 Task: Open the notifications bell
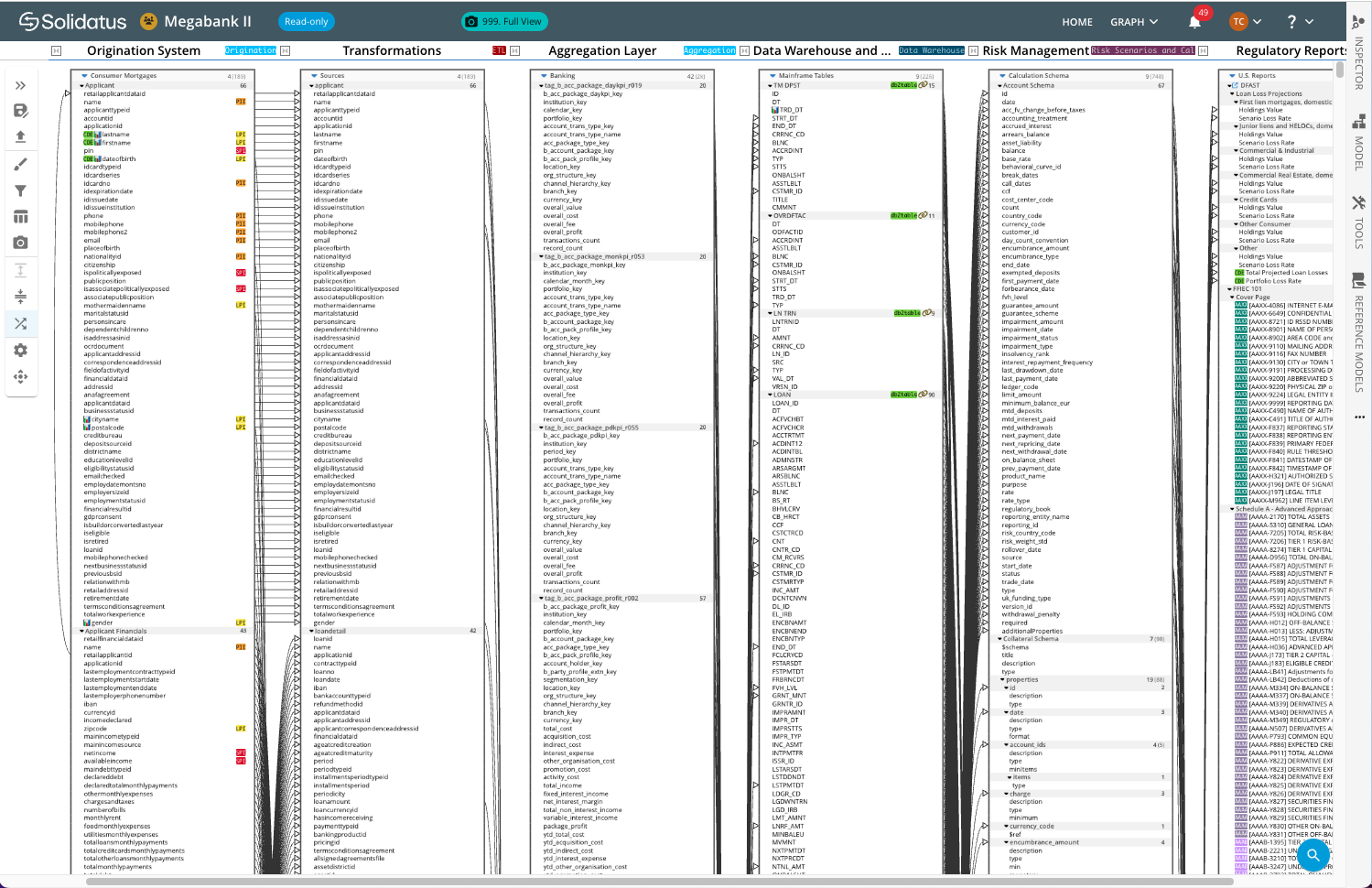pyautogui.click(x=1194, y=22)
